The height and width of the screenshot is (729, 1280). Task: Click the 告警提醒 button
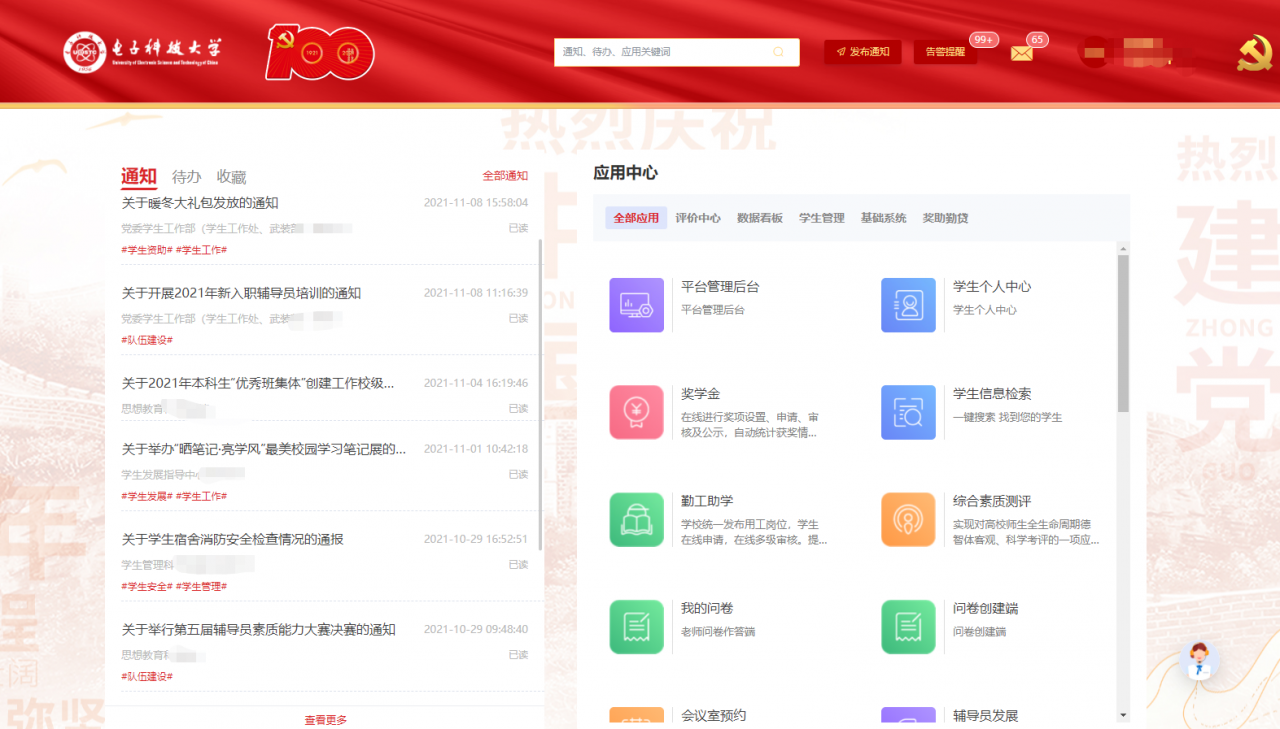[945, 52]
